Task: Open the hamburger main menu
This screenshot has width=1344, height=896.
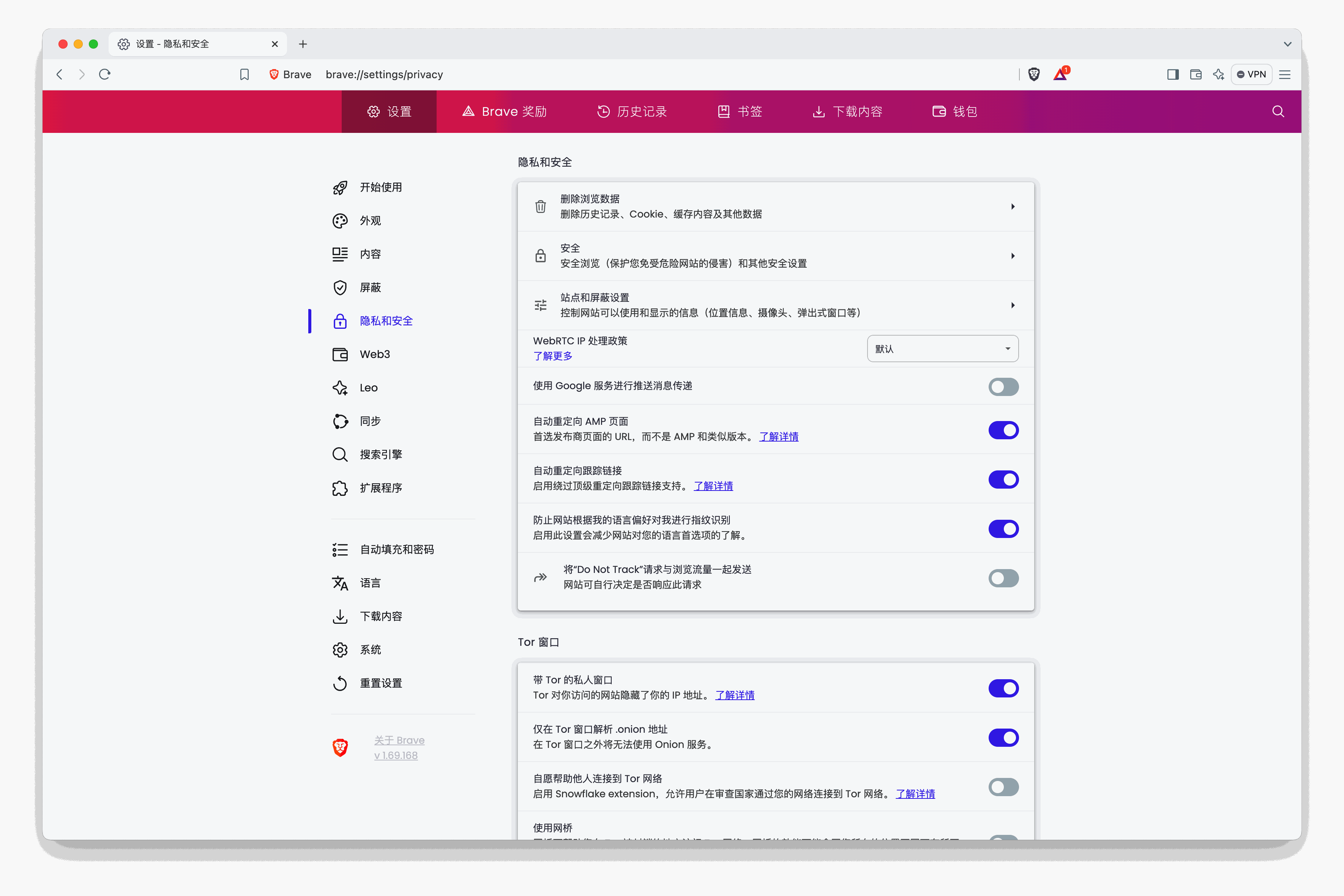Action: pos(1285,74)
